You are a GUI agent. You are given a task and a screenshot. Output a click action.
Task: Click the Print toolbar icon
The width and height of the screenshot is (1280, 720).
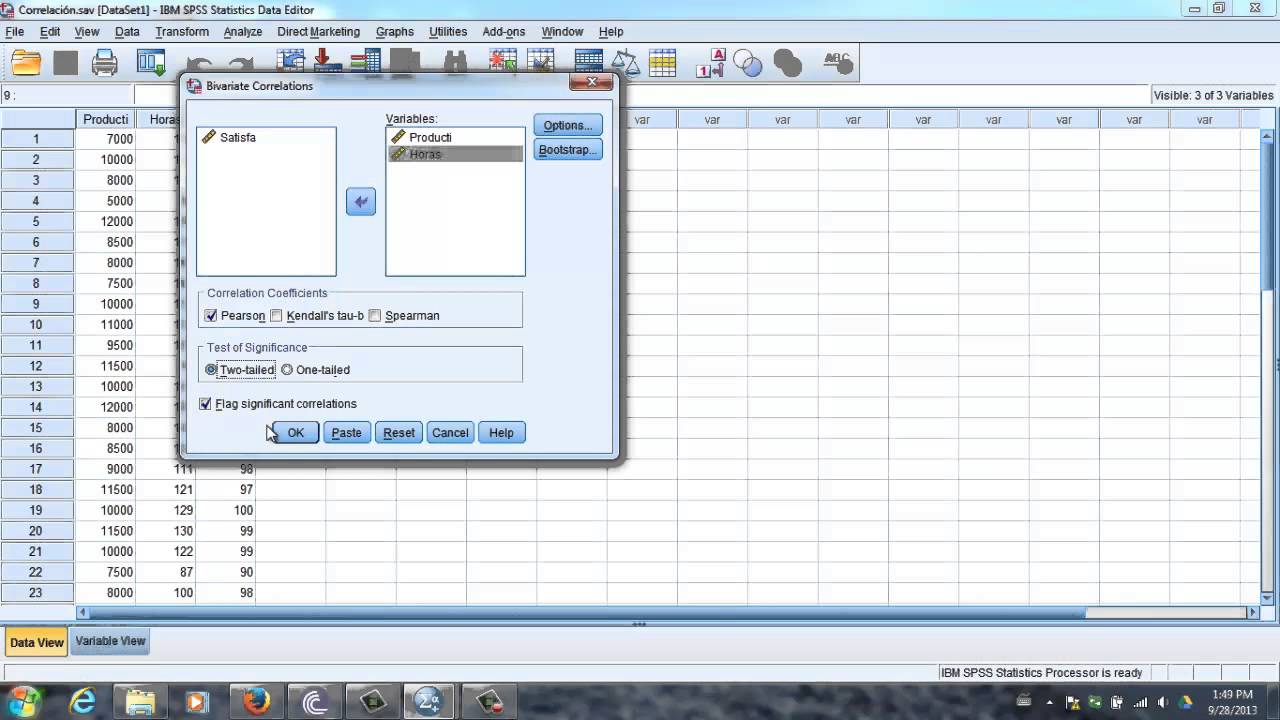pyautogui.click(x=105, y=63)
